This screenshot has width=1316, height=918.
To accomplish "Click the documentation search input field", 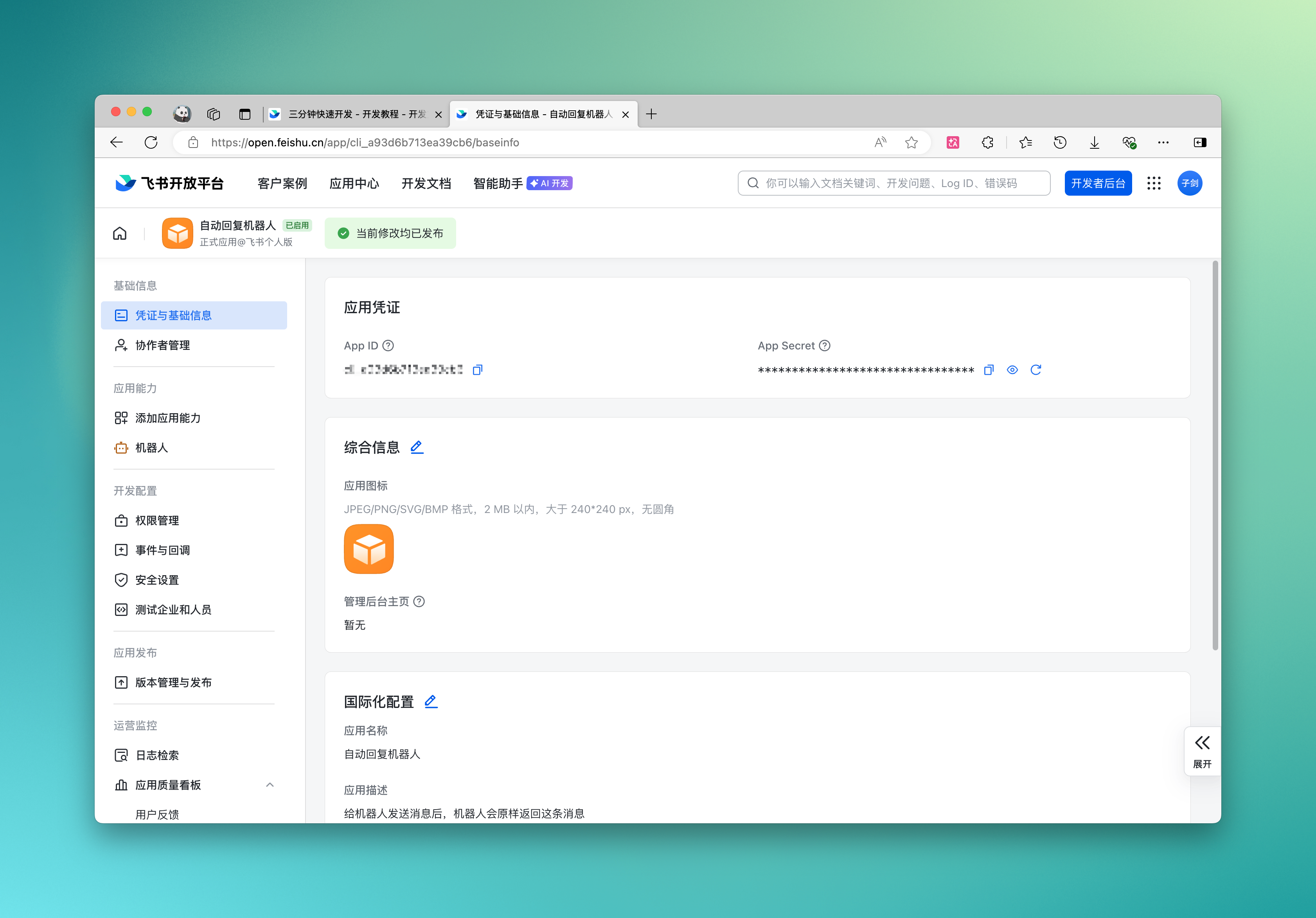I will point(893,183).
